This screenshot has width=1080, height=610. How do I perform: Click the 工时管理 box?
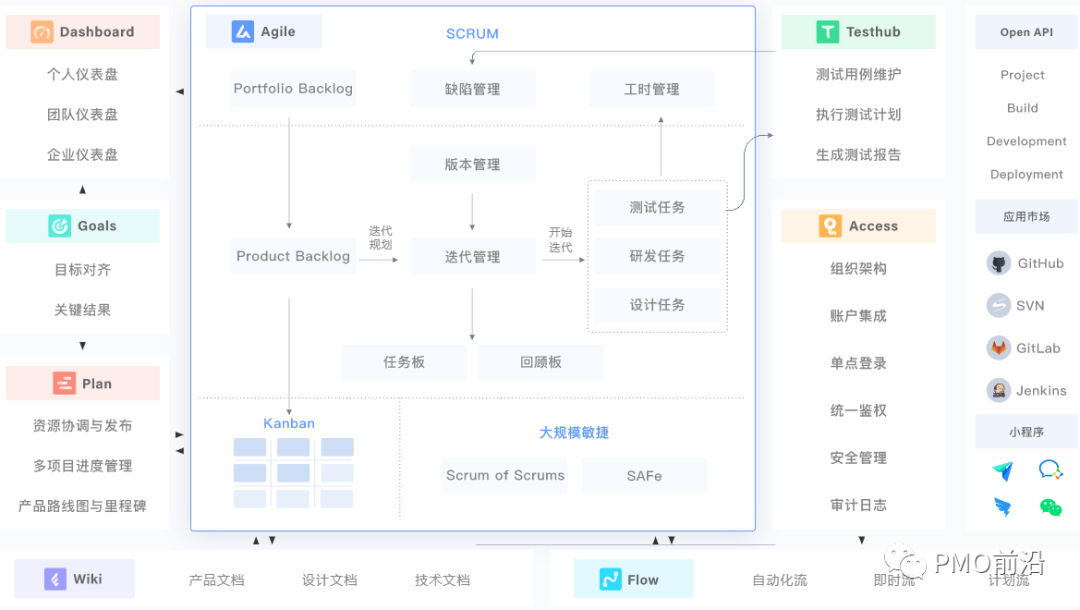tap(652, 89)
